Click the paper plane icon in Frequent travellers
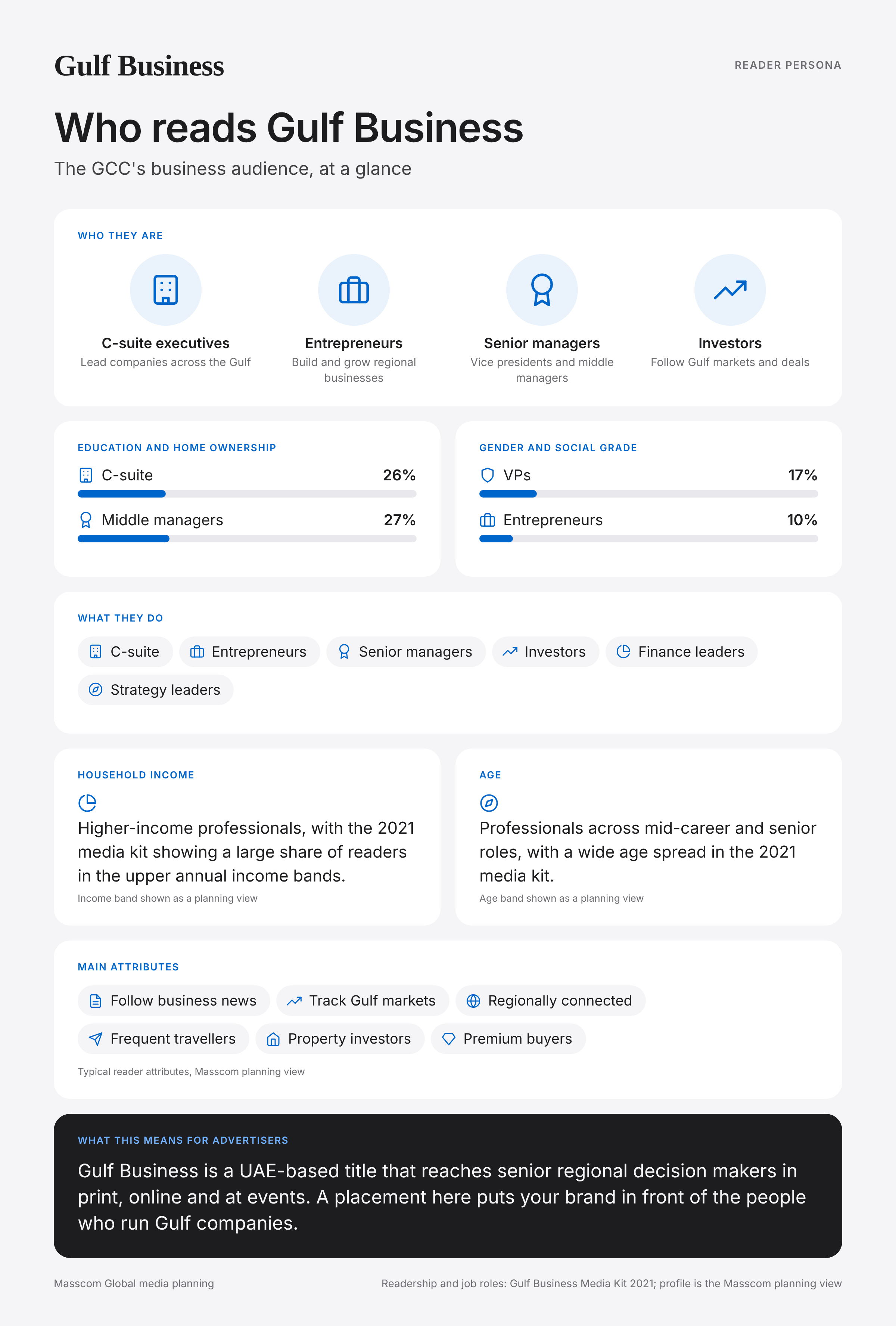 click(x=96, y=1039)
